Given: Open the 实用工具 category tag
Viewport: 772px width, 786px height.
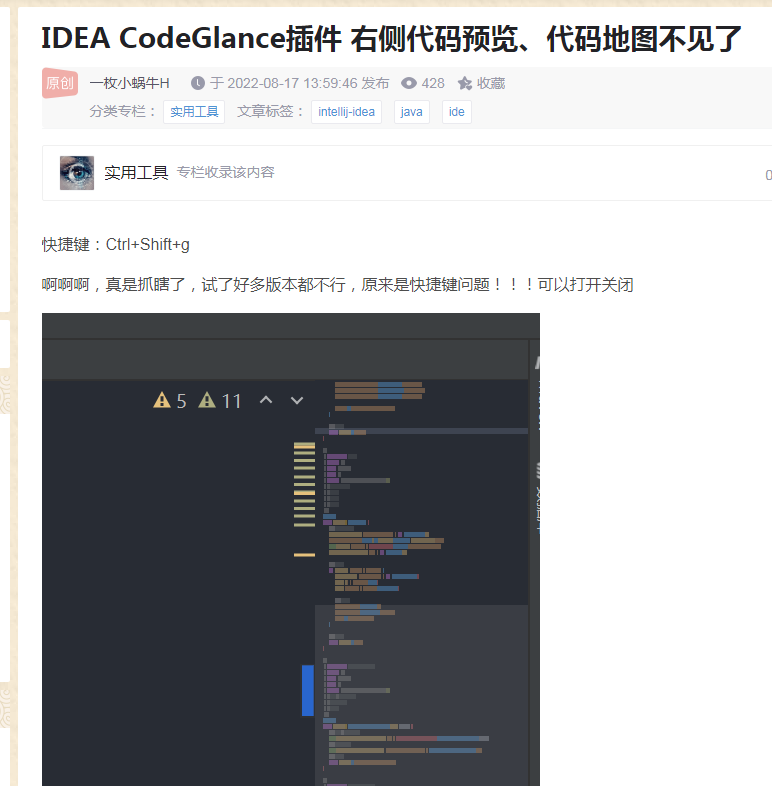Looking at the screenshot, I should click(x=194, y=111).
